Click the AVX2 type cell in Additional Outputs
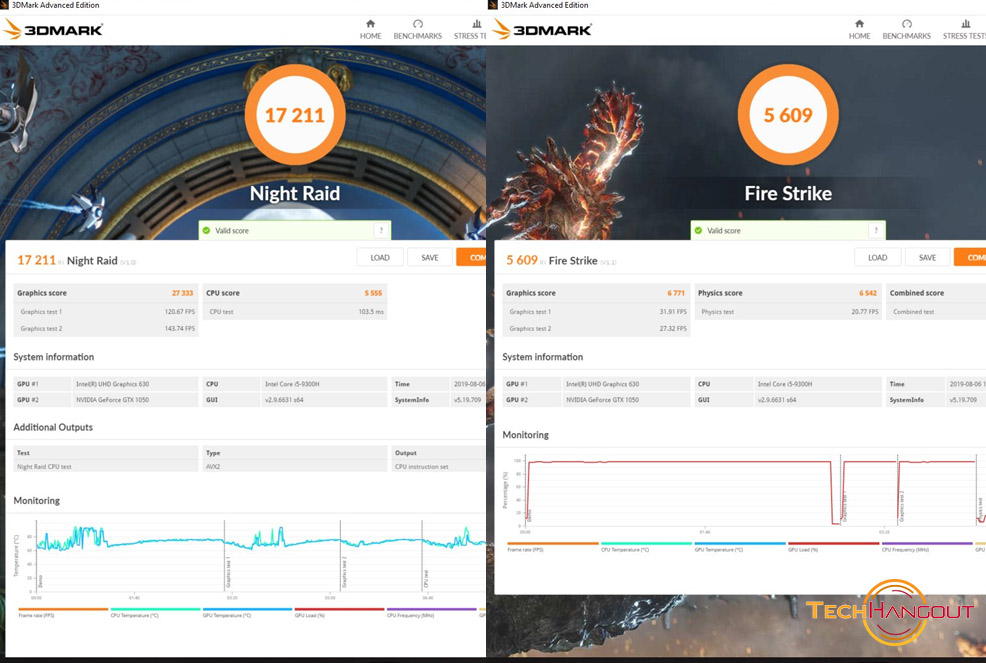986x663 pixels. [213, 467]
